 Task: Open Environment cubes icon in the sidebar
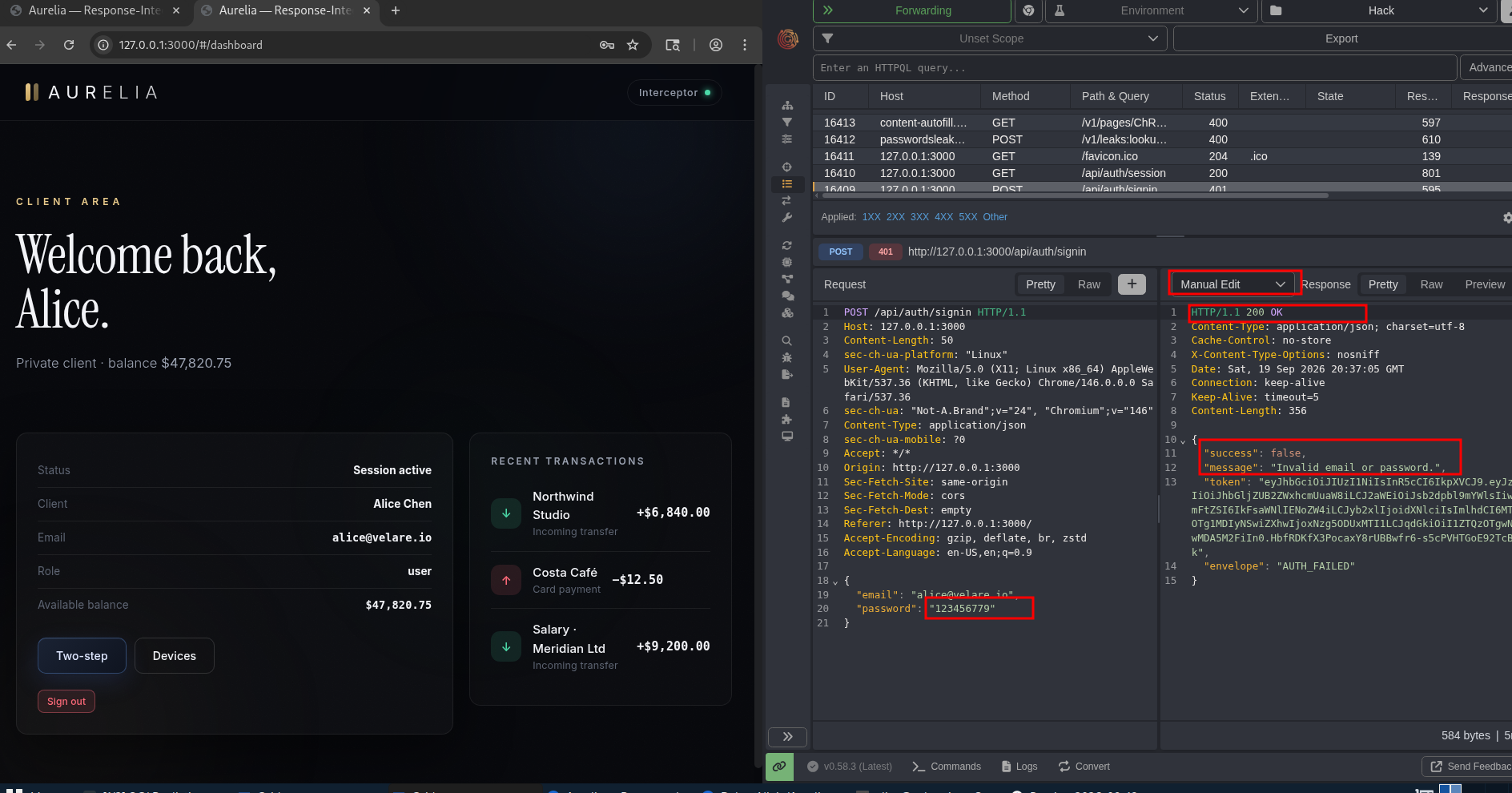click(787, 312)
